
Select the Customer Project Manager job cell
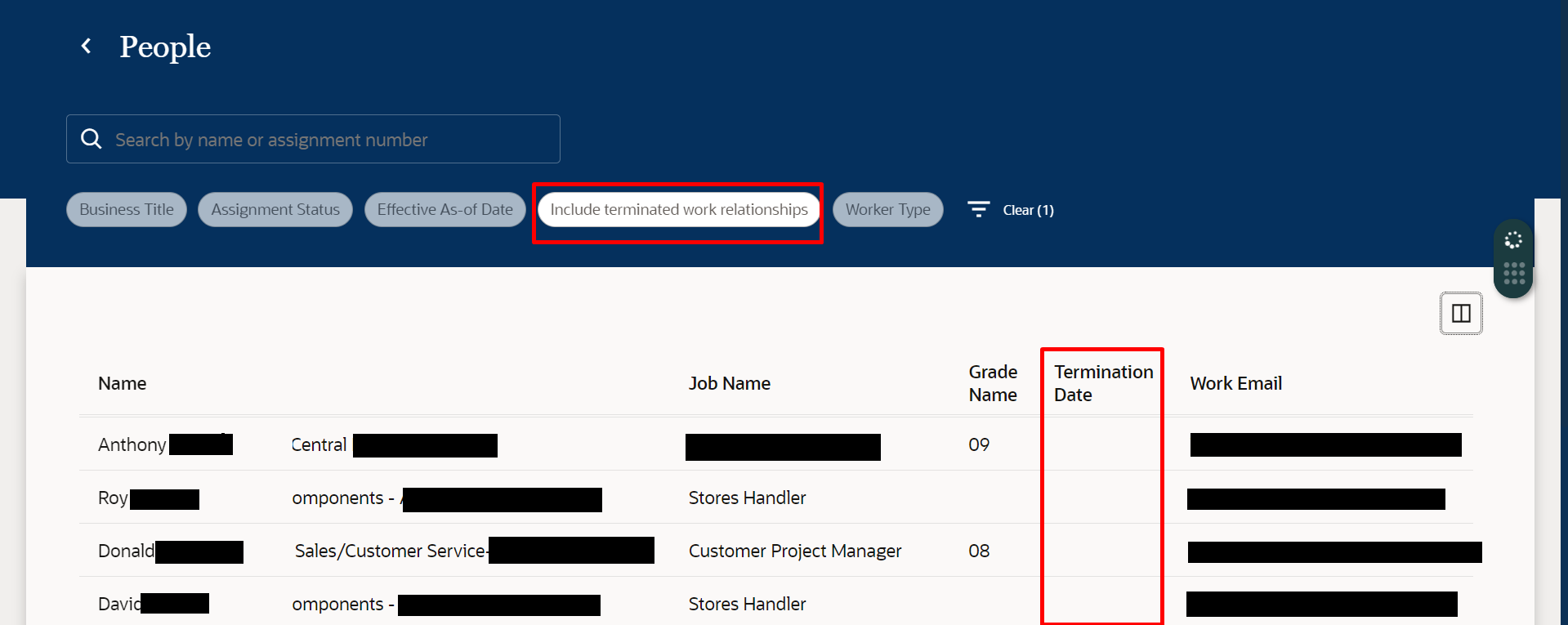(x=795, y=551)
